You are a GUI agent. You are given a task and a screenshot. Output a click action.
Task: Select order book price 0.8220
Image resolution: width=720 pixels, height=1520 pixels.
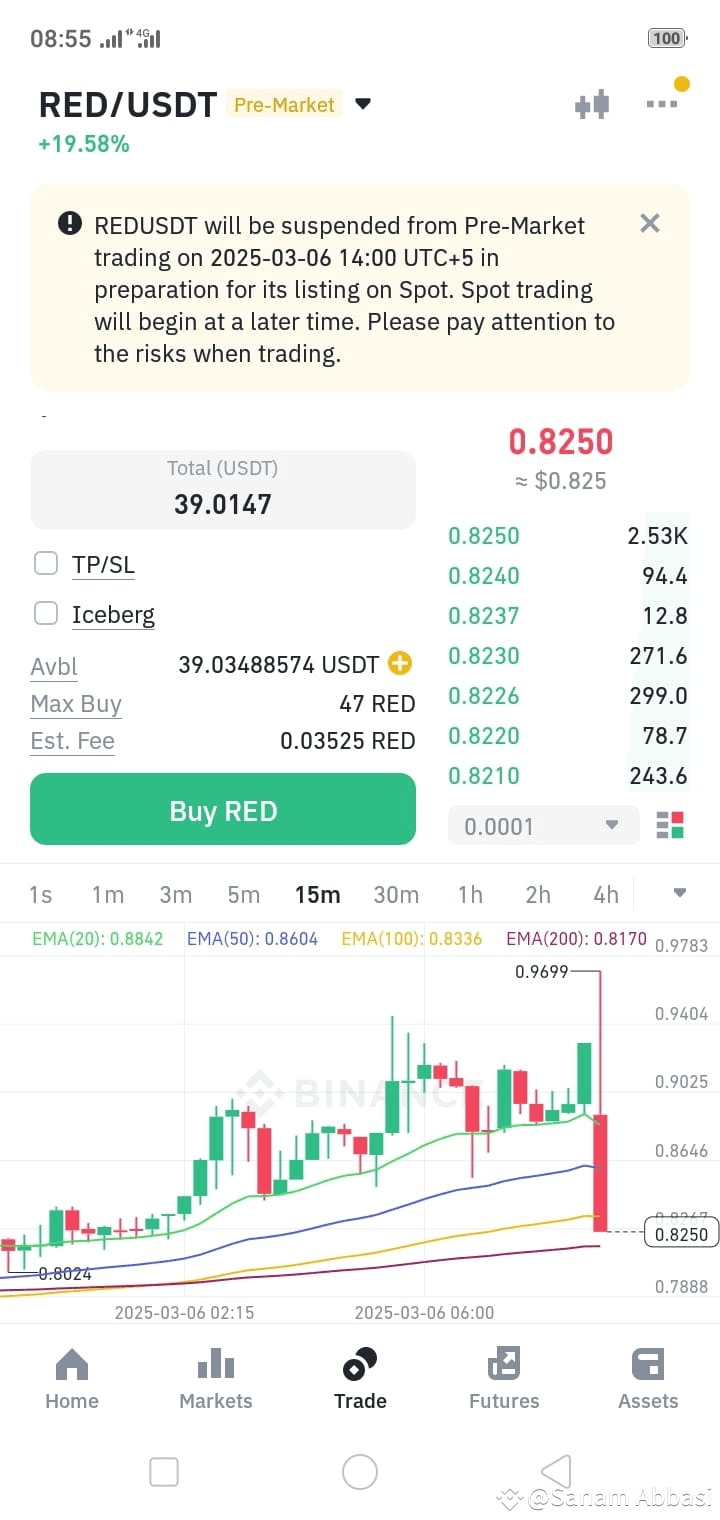pyautogui.click(x=484, y=736)
